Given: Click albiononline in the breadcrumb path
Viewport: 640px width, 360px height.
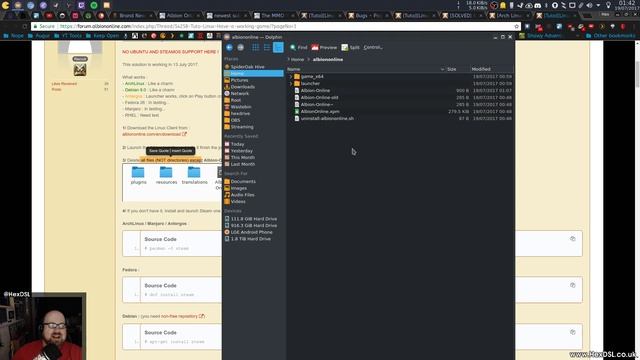Looking at the screenshot, I should (x=328, y=60).
